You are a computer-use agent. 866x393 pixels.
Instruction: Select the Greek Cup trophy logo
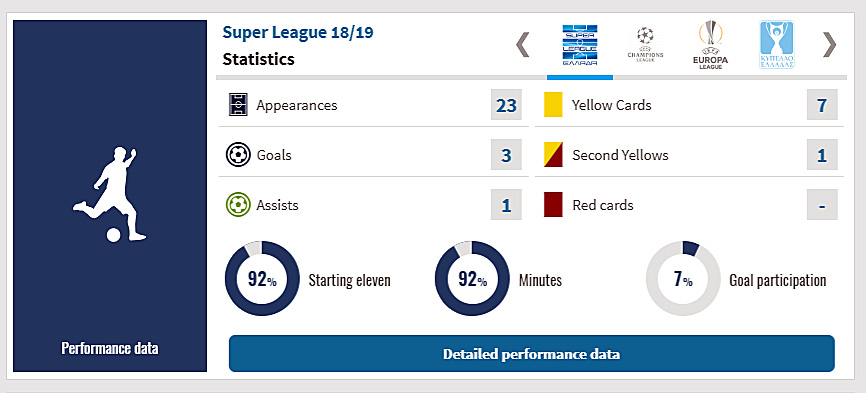click(x=777, y=44)
